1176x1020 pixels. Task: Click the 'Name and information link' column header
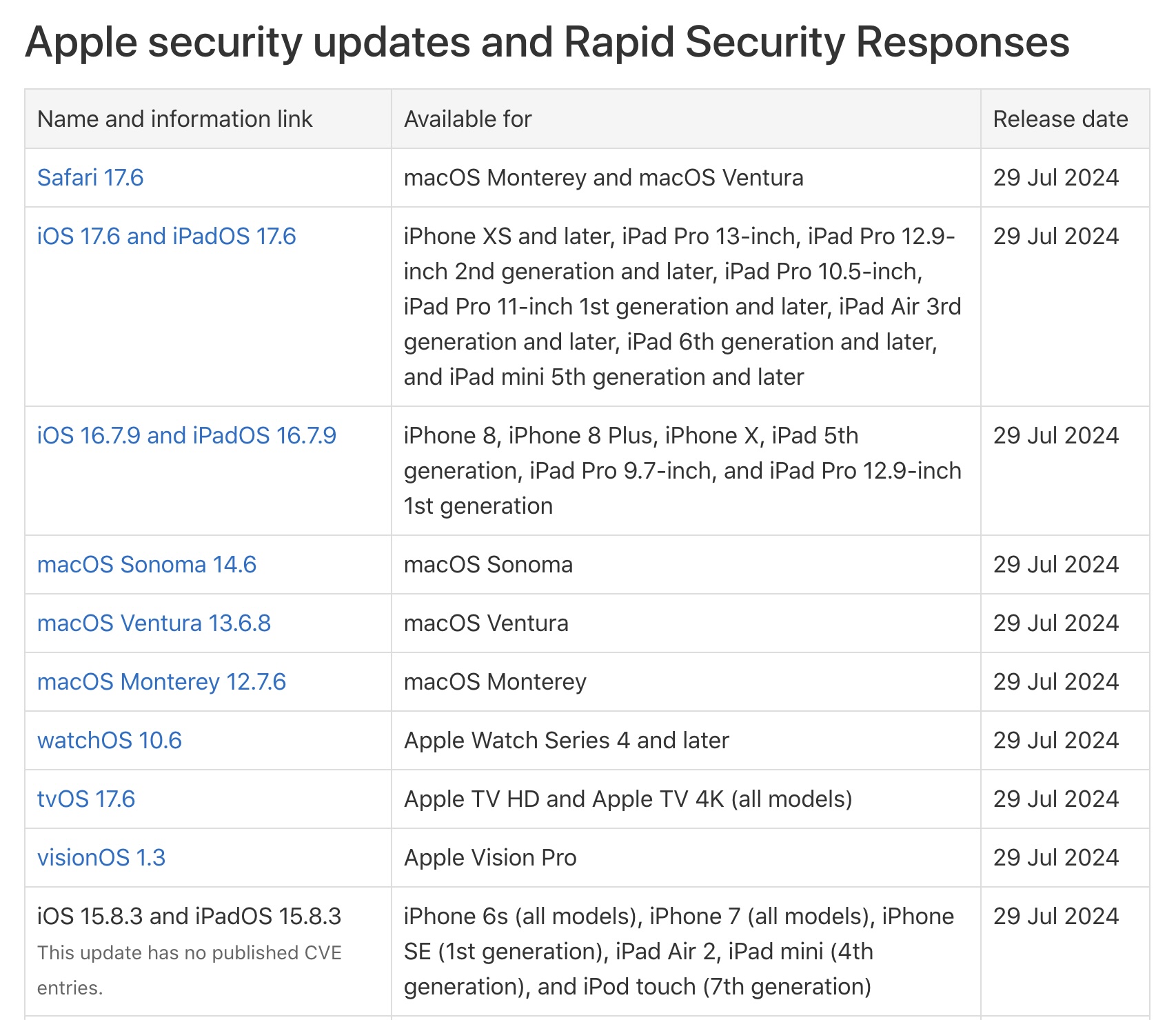coord(174,119)
